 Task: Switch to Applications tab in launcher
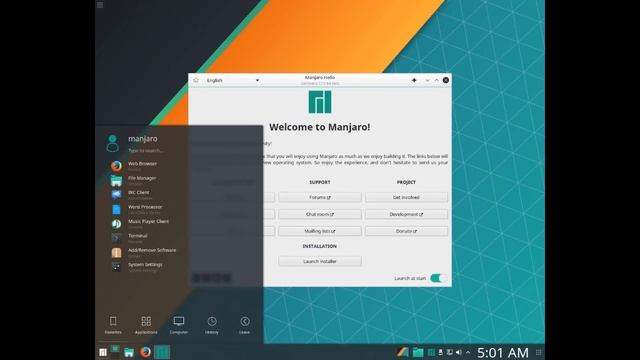[146, 325]
